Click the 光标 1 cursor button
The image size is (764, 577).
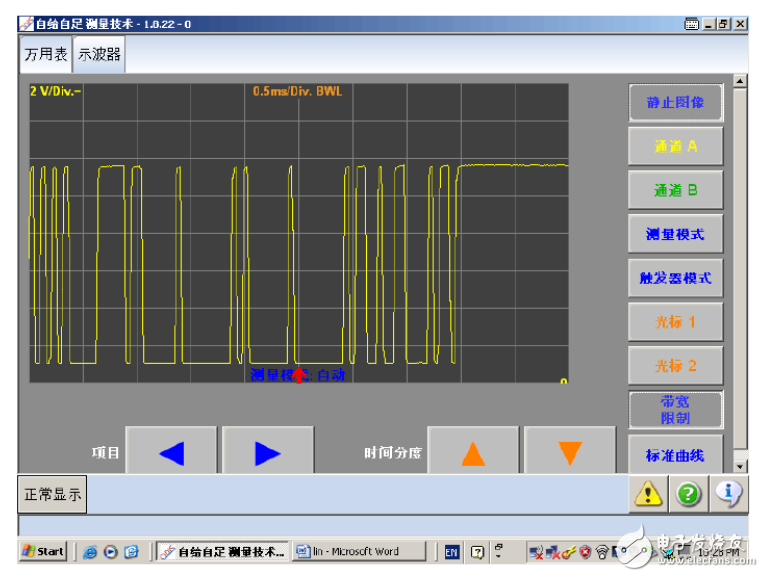(x=675, y=322)
